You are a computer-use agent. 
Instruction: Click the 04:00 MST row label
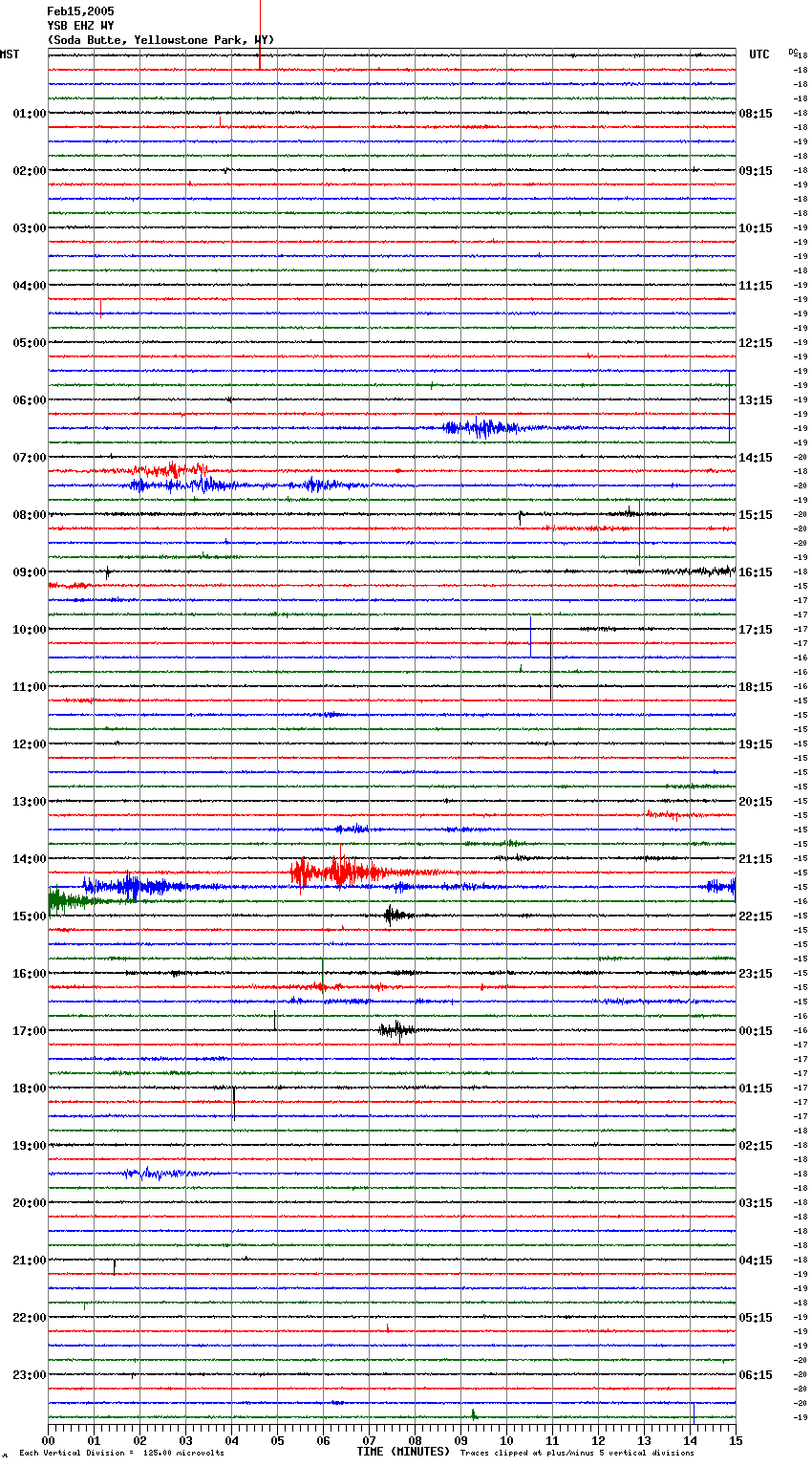[x=30, y=286]
